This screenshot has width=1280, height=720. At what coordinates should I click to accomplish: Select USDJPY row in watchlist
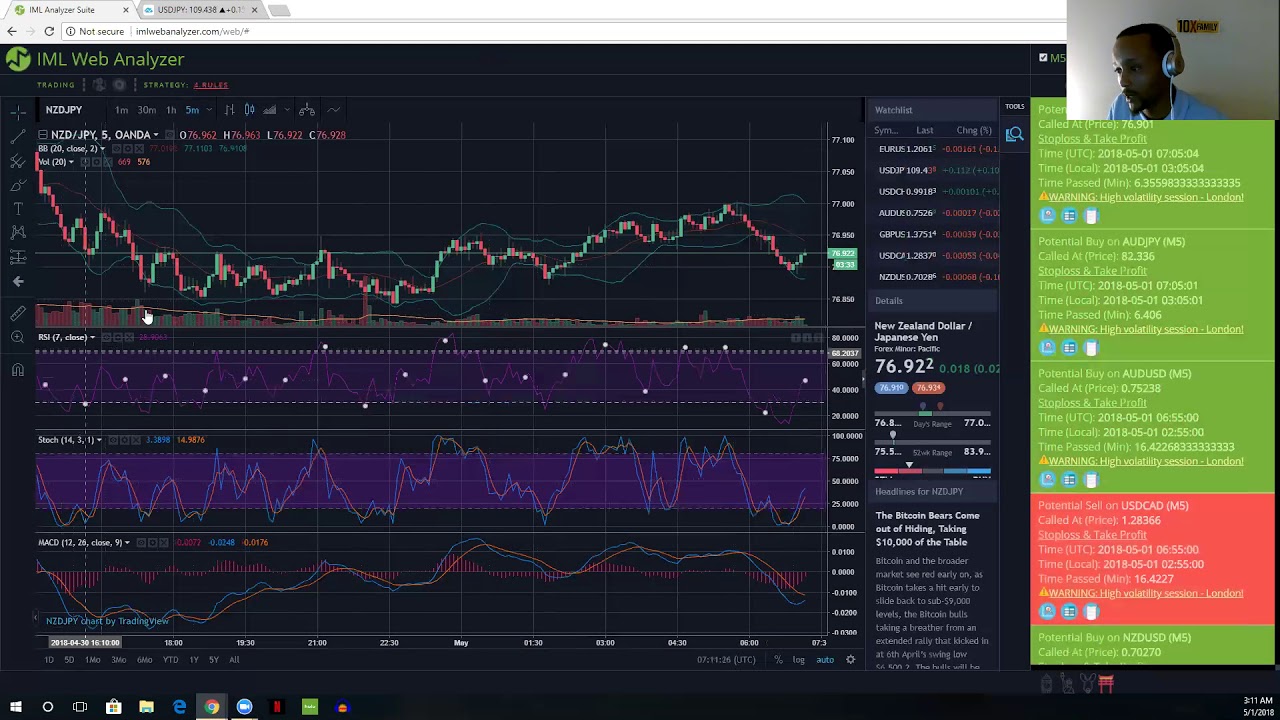click(x=936, y=170)
